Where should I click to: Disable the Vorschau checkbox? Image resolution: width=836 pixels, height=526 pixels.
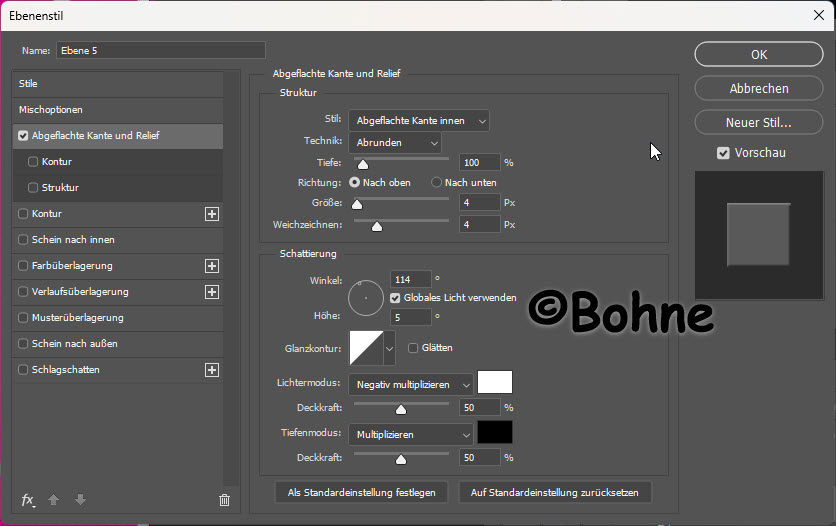(723, 153)
